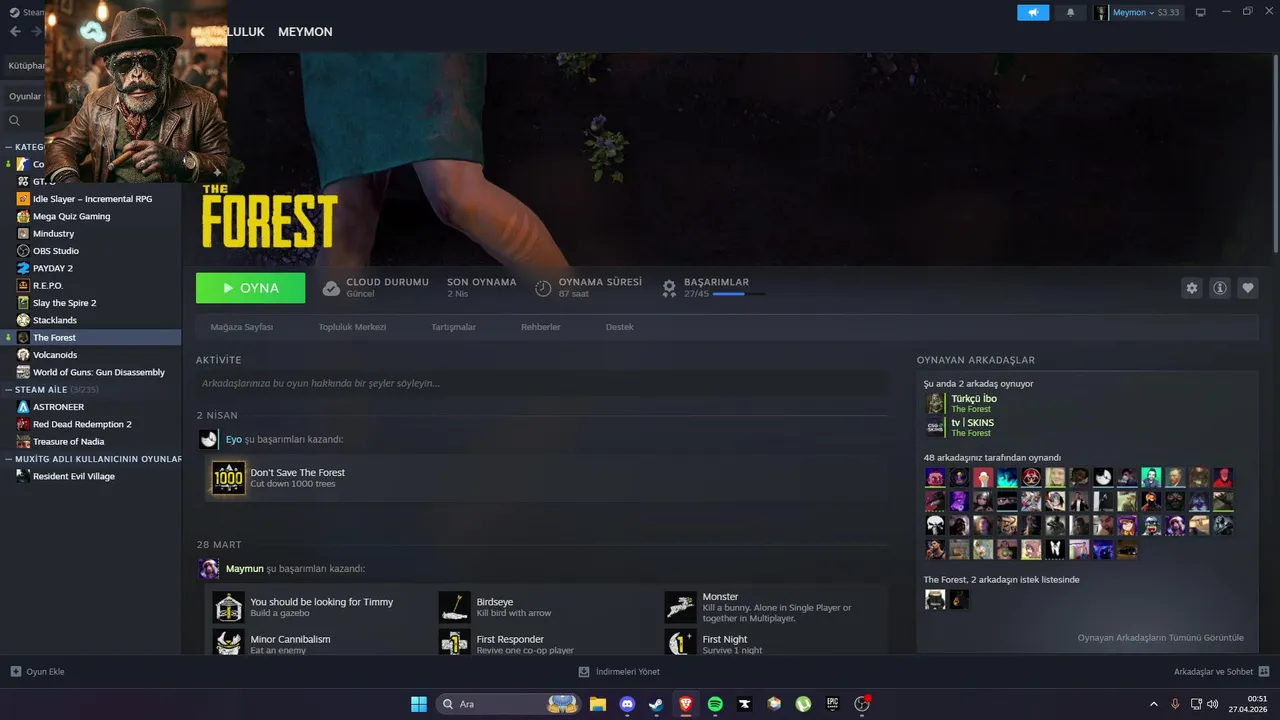Open Spotify from the taskbar

(715, 704)
